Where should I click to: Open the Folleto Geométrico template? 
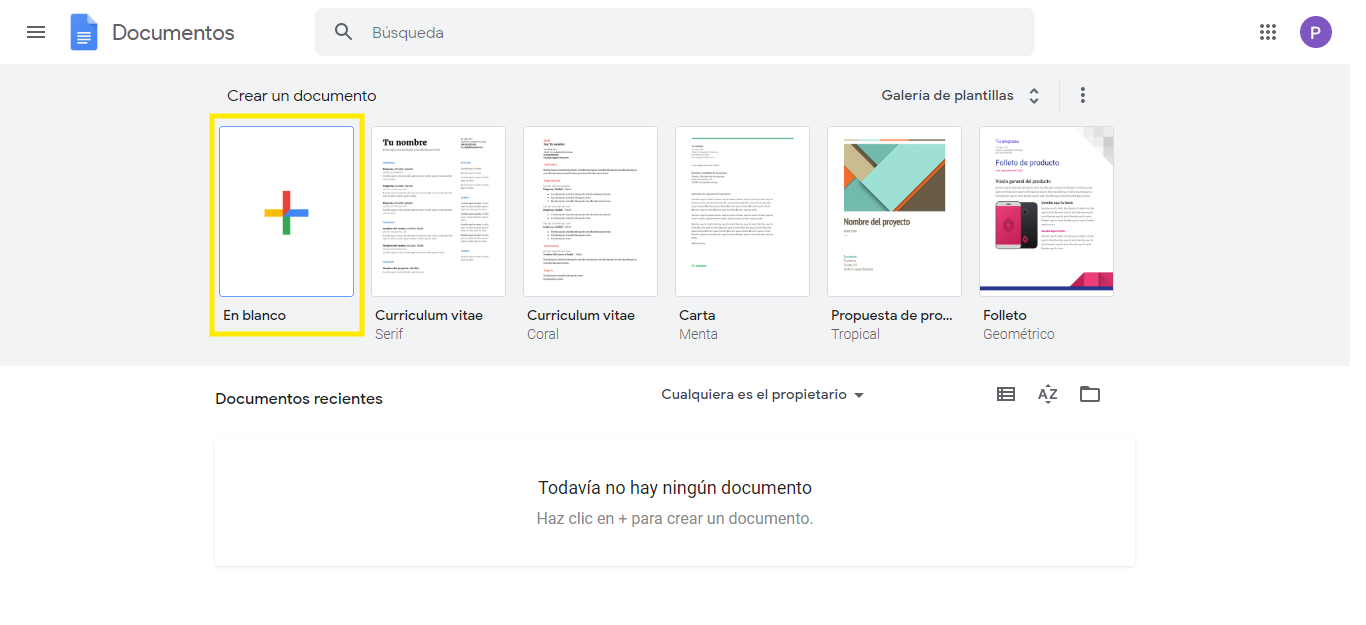pos(1046,211)
